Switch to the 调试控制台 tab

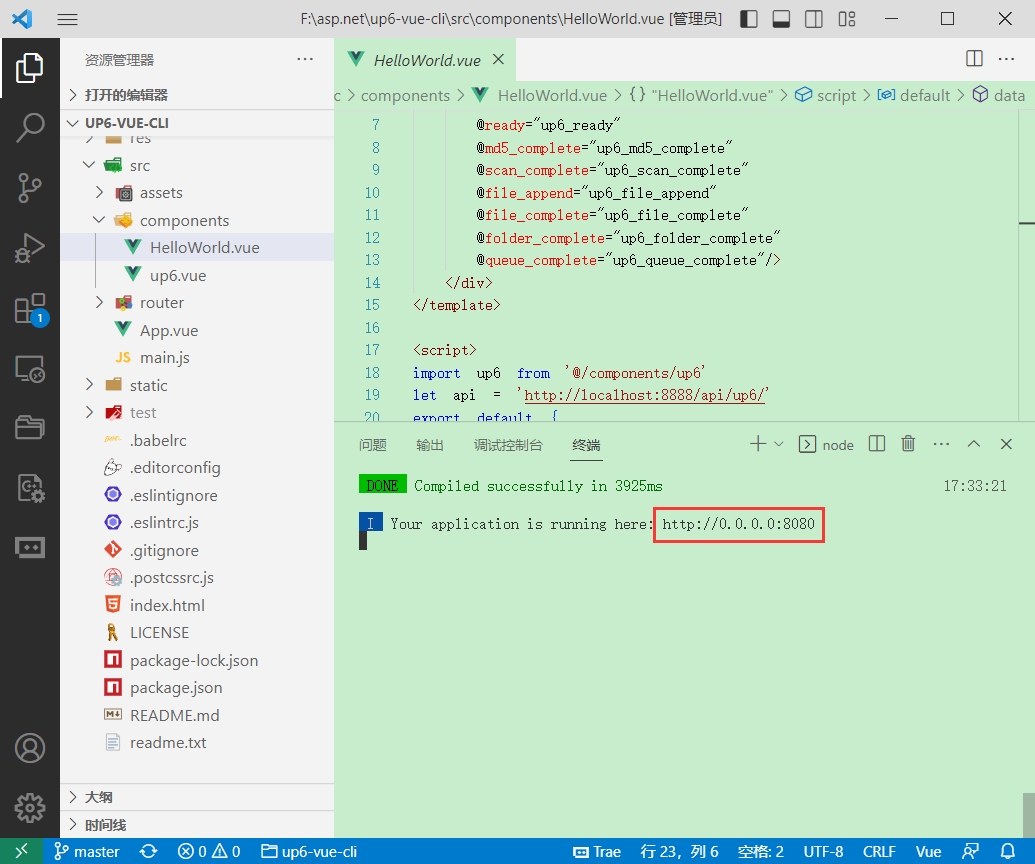click(508, 445)
